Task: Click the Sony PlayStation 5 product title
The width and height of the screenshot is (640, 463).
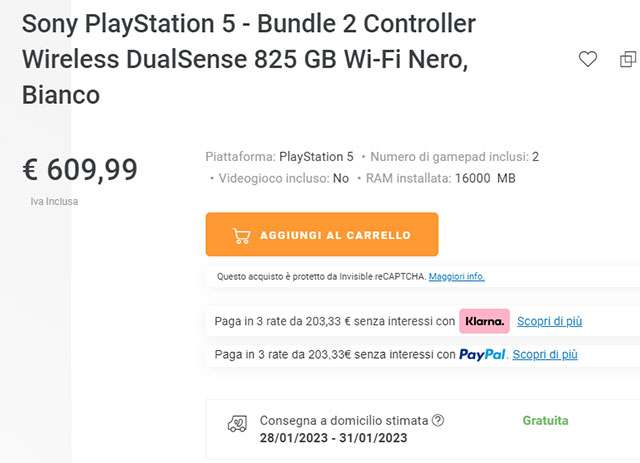Action: [248, 59]
